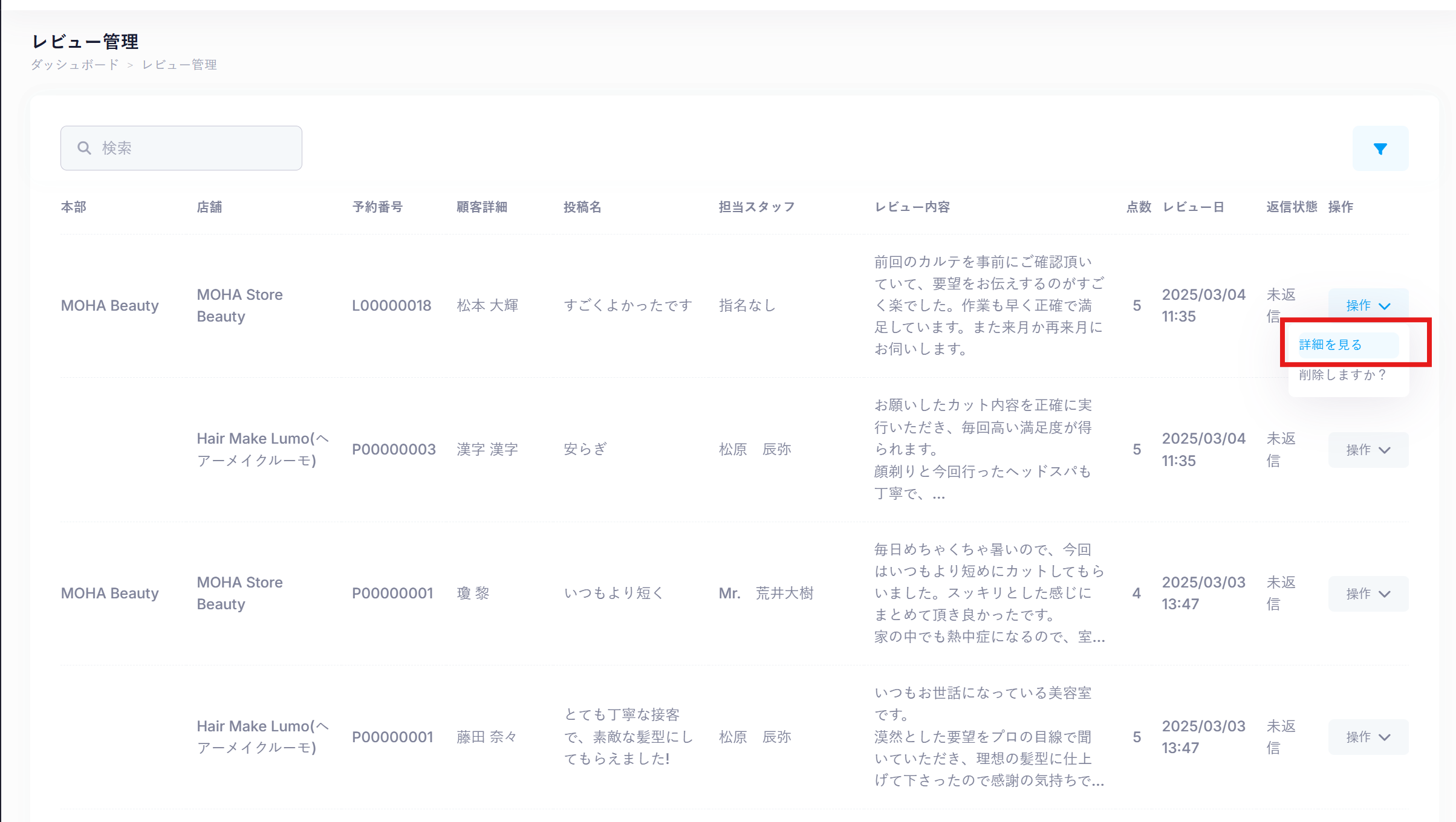Image resolution: width=1456 pixels, height=822 pixels.
Task: Open 操作 dropdown for reservation P00000003
Action: [1368, 450]
